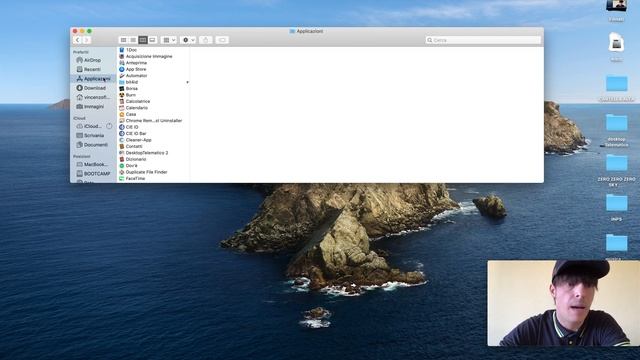This screenshot has width=640, height=360.
Task: Select MacBook under Posizioni
Action: coord(92,164)
